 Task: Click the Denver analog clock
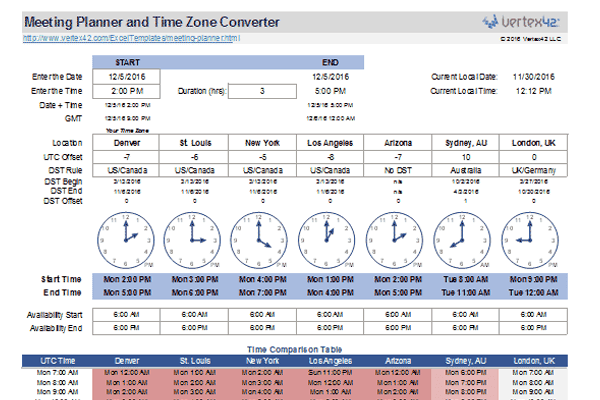122,237
